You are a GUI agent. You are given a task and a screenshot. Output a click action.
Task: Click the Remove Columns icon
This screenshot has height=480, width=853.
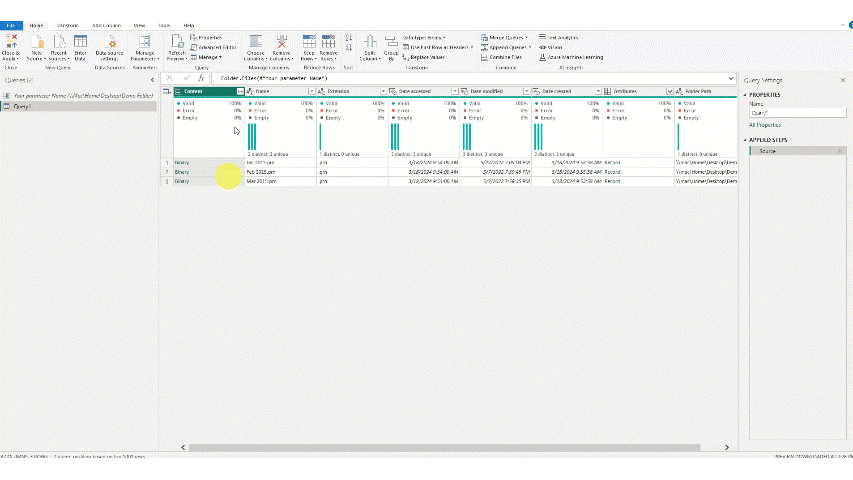click(282, 43)
